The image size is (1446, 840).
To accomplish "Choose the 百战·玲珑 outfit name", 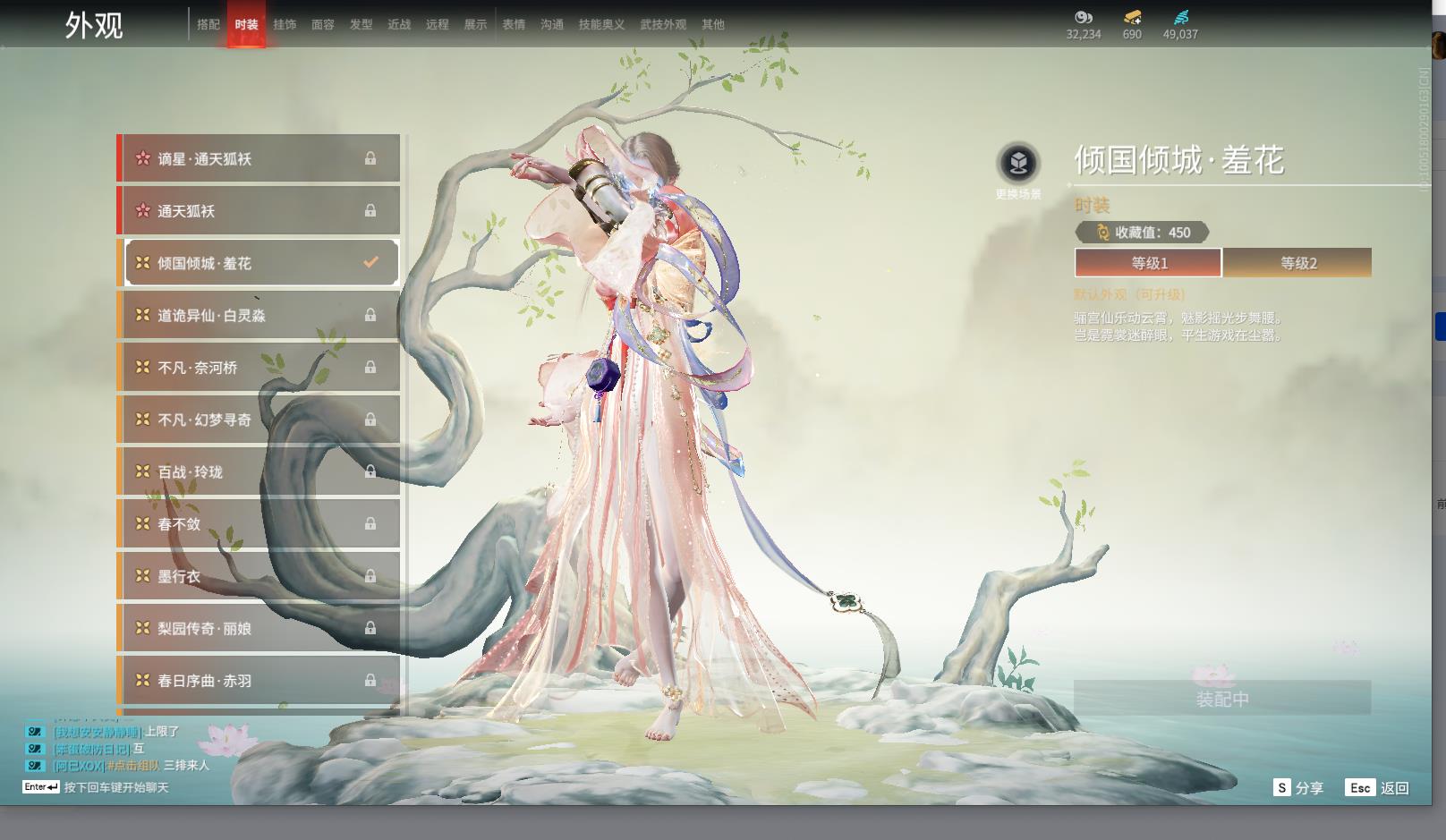I will (x=191, y=471).
